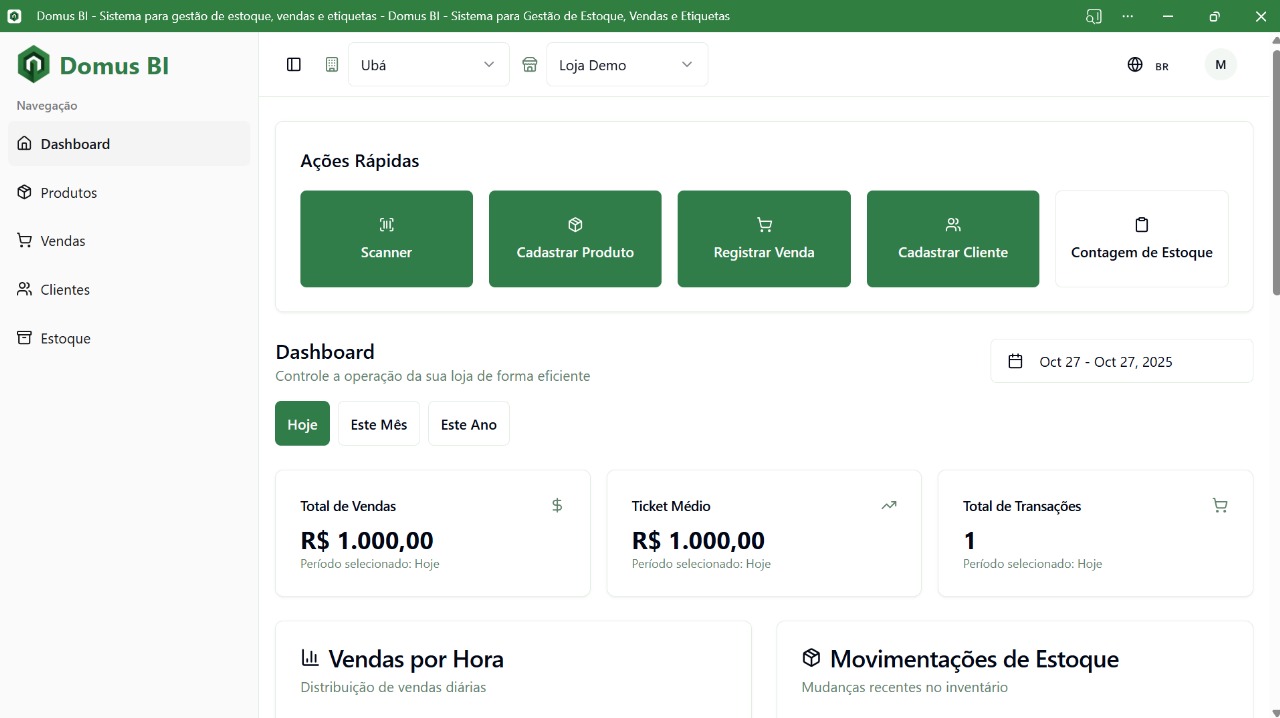Click the store icon beside Loja Demo
Image resolution: width=1280 pixels, height=718 pixels.
[x=530, y=65]
